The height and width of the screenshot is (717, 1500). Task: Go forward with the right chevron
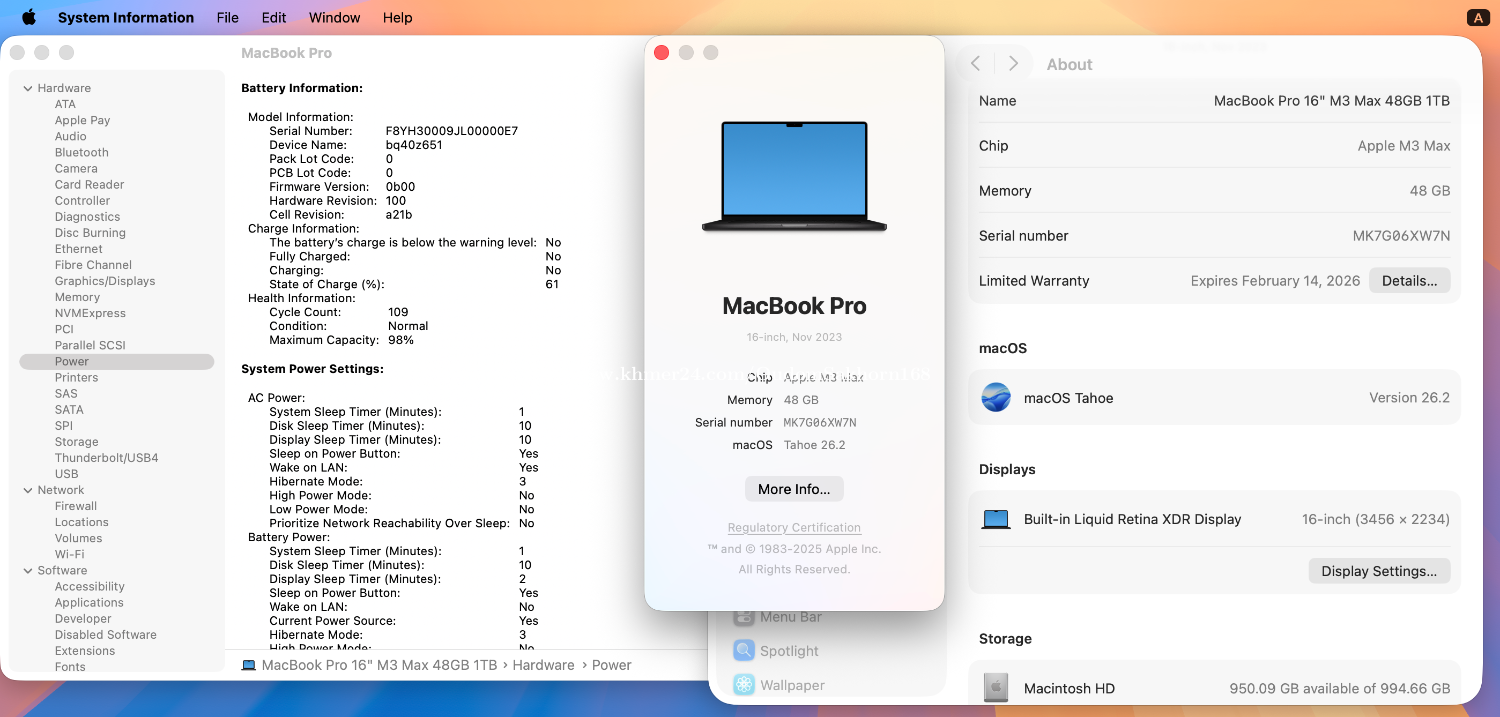[x=1013, y=64]
